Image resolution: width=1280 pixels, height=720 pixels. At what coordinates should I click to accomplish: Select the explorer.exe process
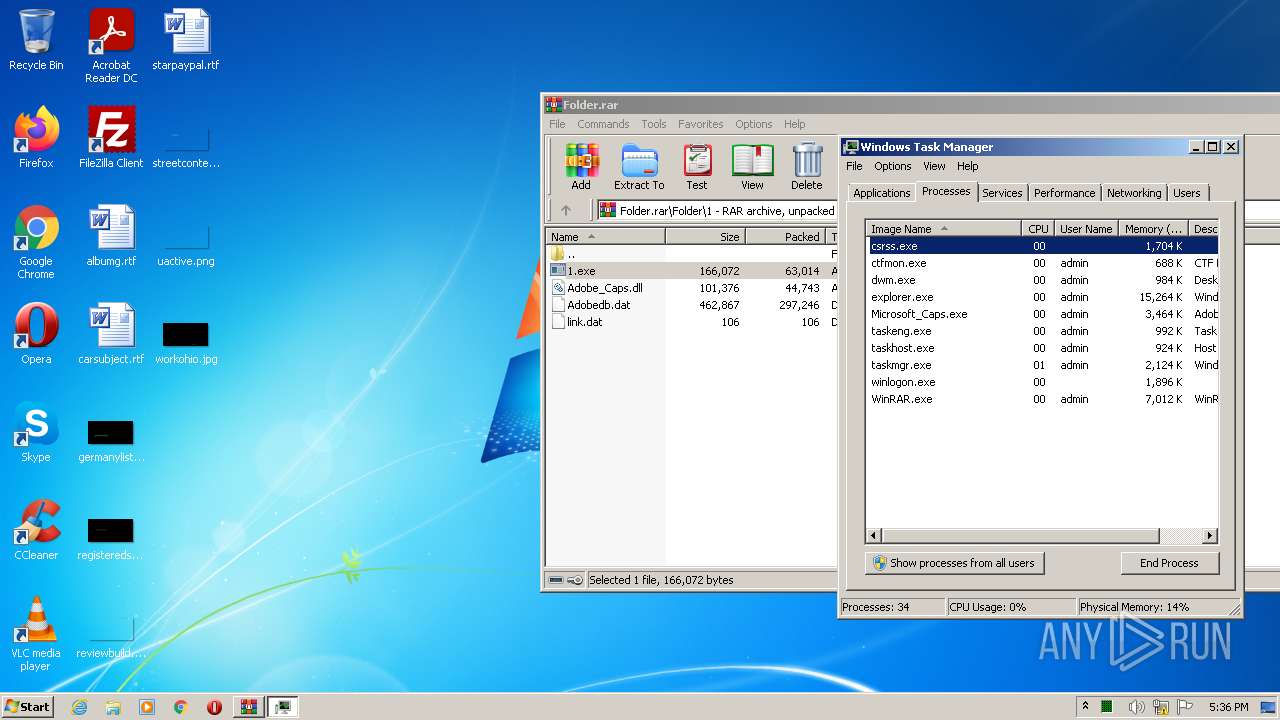[1042, 297]
